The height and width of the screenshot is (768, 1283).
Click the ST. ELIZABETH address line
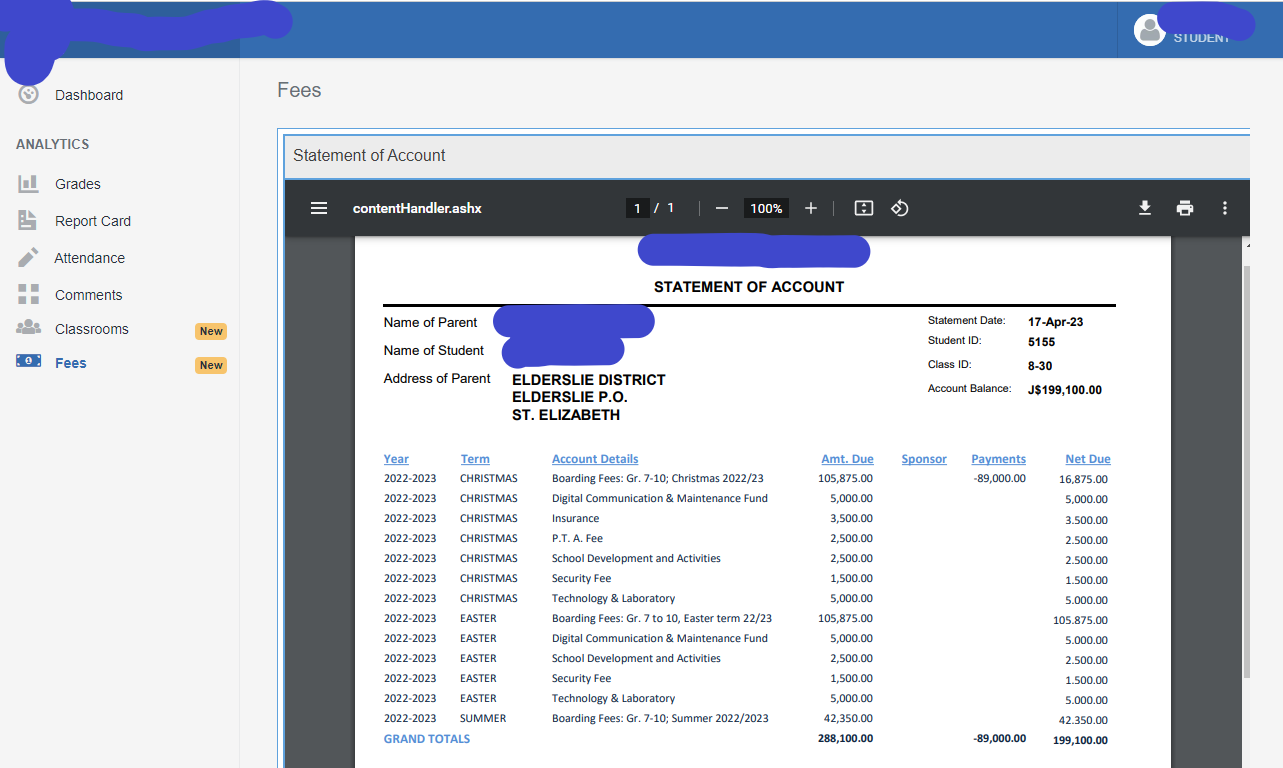pos(565,415)
